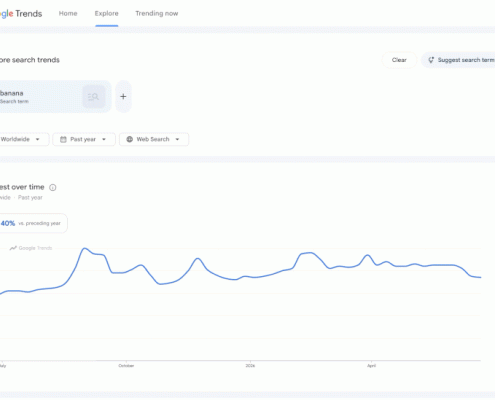Click Suggest search terms button
The image size is (495, 400).
[458, 60]
